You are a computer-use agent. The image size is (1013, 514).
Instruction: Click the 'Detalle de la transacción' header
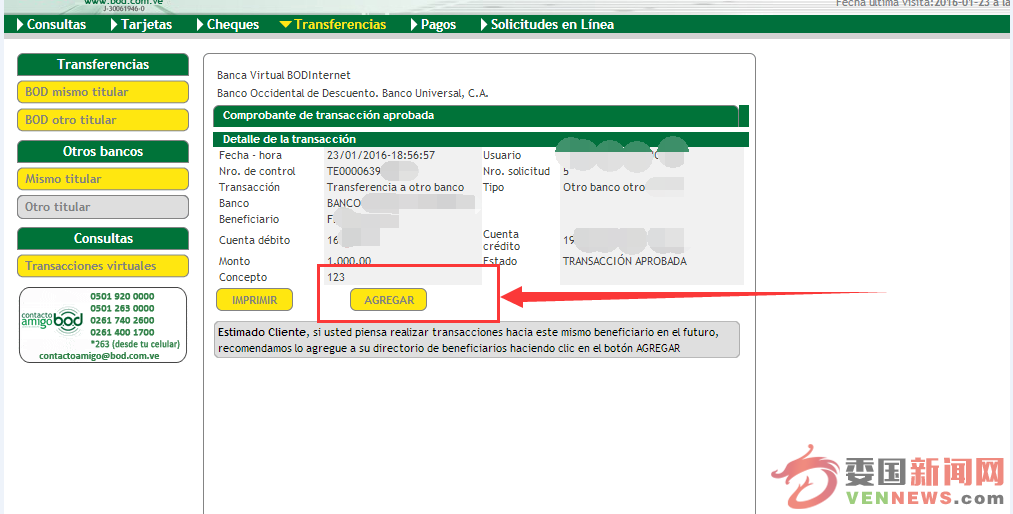click(289, 139)
